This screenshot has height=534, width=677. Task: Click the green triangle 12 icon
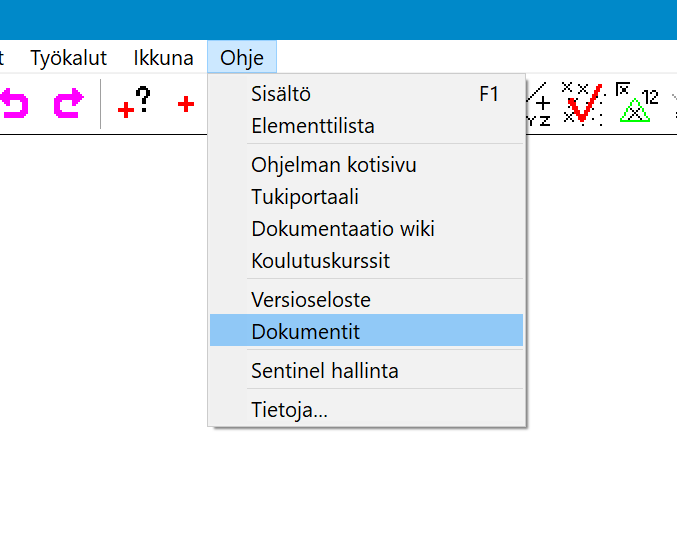637,103
